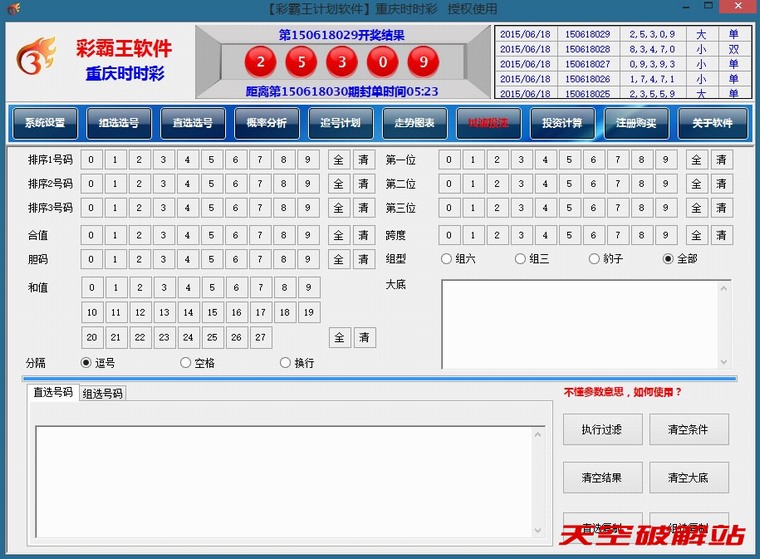This screenshot has width=760, height=559.
Task: Switch to the 组选号码 tab
Action: tap(103, 394)
